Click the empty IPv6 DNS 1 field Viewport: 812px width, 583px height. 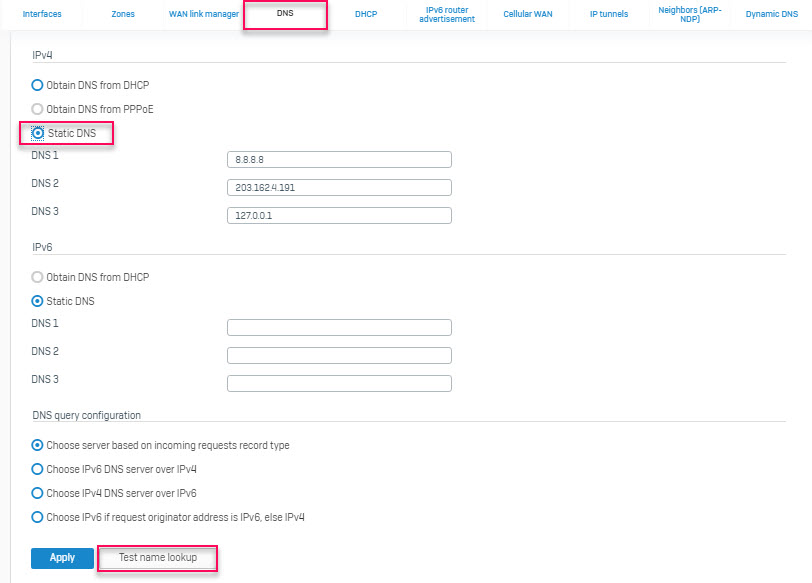[x=339, y=327]
